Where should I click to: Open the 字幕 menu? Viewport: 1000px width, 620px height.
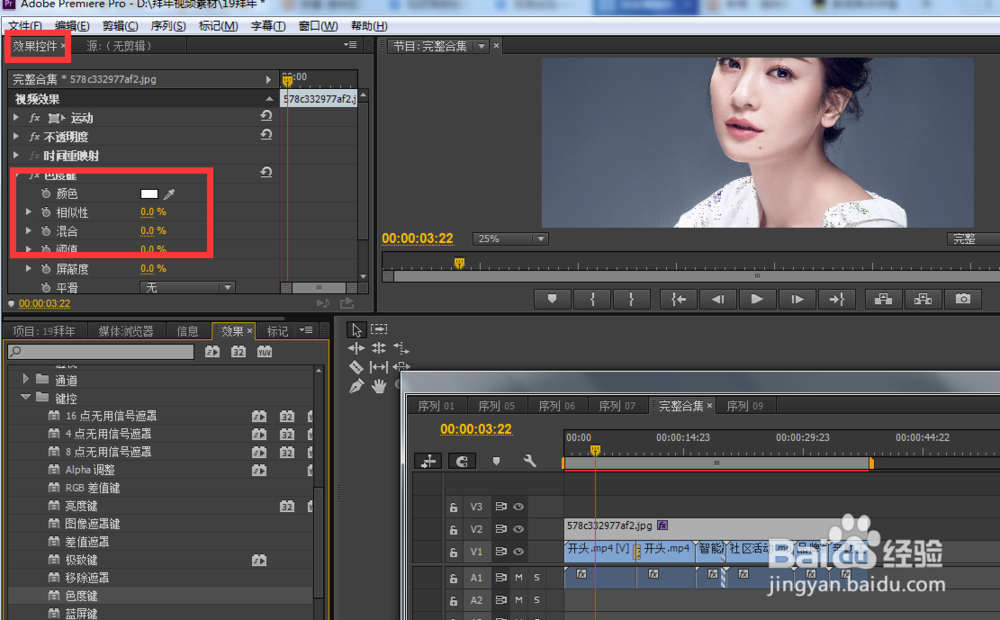(268, 26)
